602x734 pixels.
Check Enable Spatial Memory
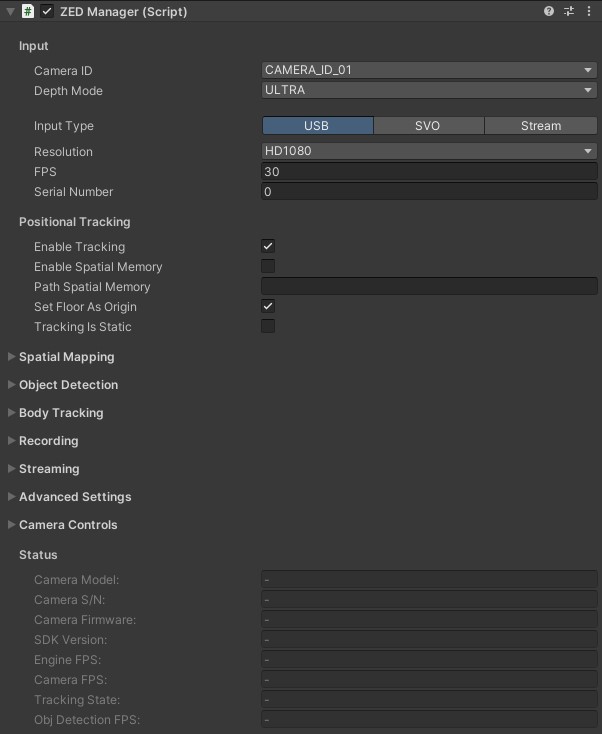pyautogui.click(x=268, y=266)
